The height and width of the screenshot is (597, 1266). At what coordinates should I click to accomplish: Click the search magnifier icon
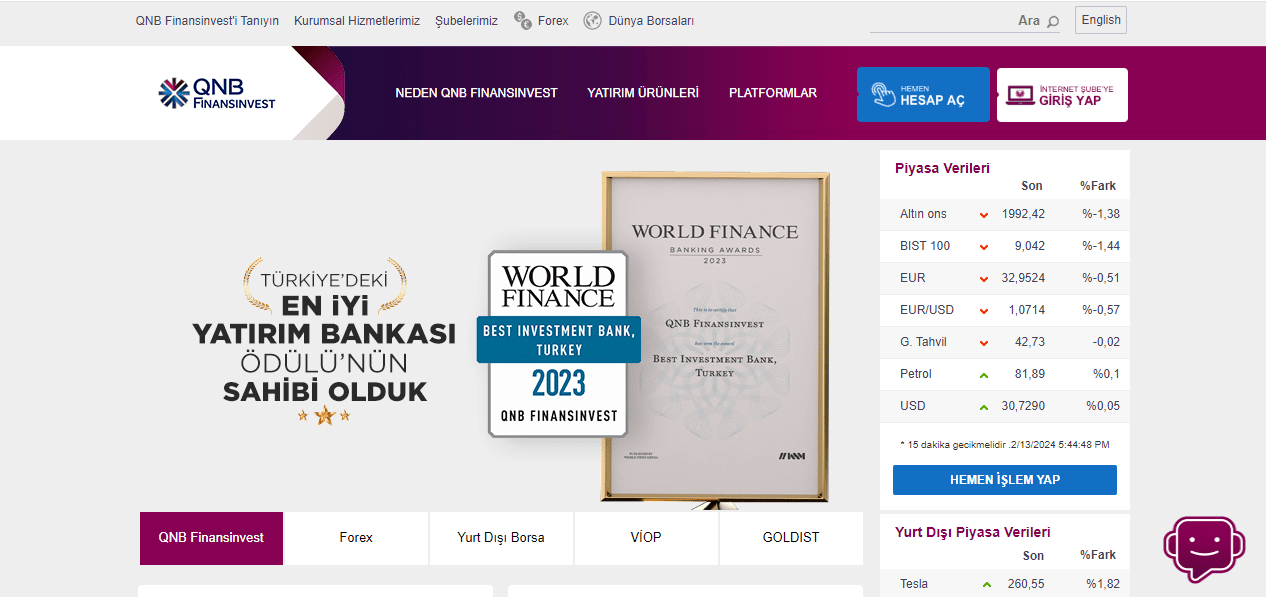pos(1052,21)
